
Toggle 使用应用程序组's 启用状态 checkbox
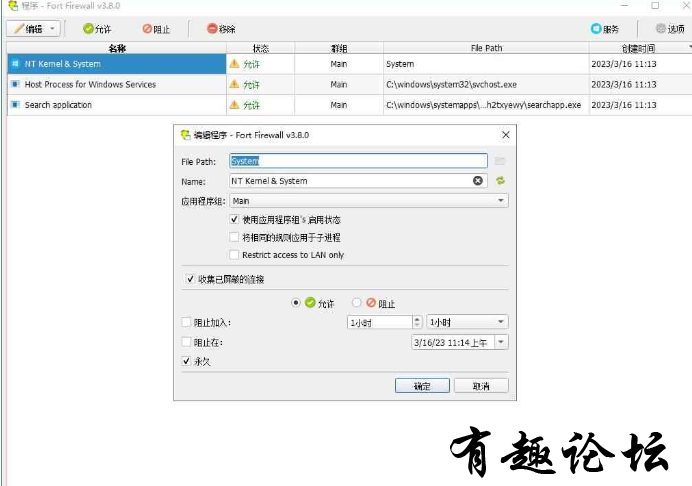pyautogui.click(x=234, y=219)
